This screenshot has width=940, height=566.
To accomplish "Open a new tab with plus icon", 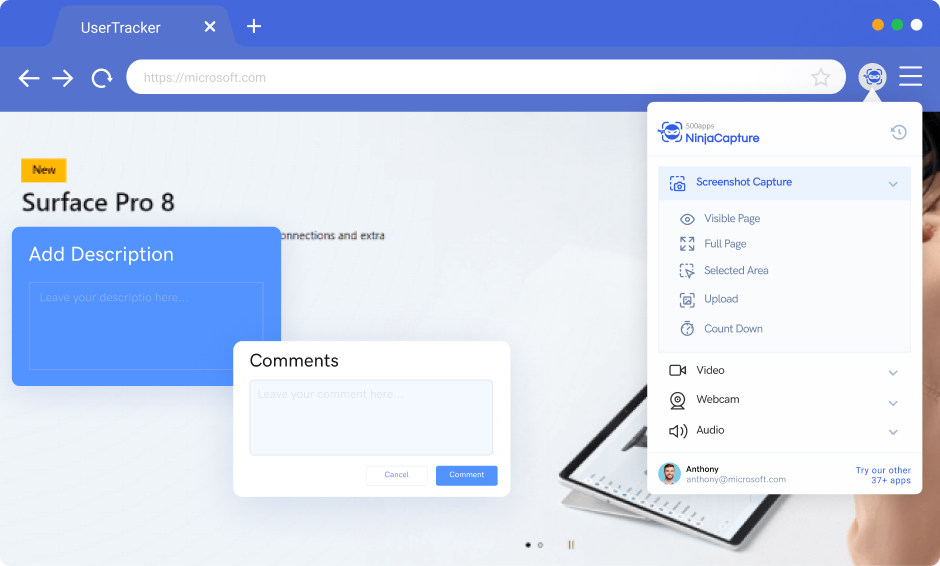I will pos(254,26).
